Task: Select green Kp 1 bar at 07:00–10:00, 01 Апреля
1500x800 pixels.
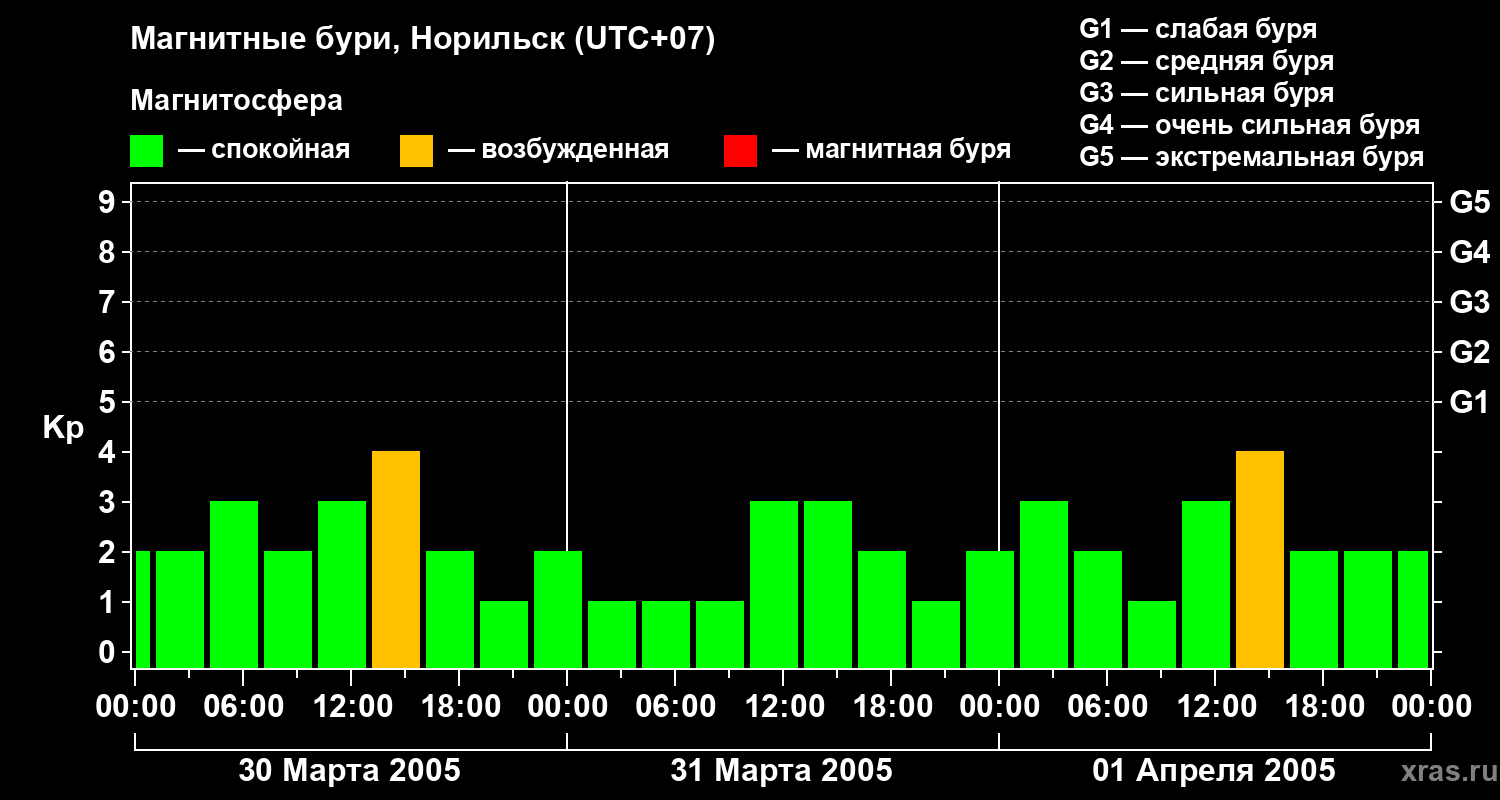Action: [x=1152, y=634]
